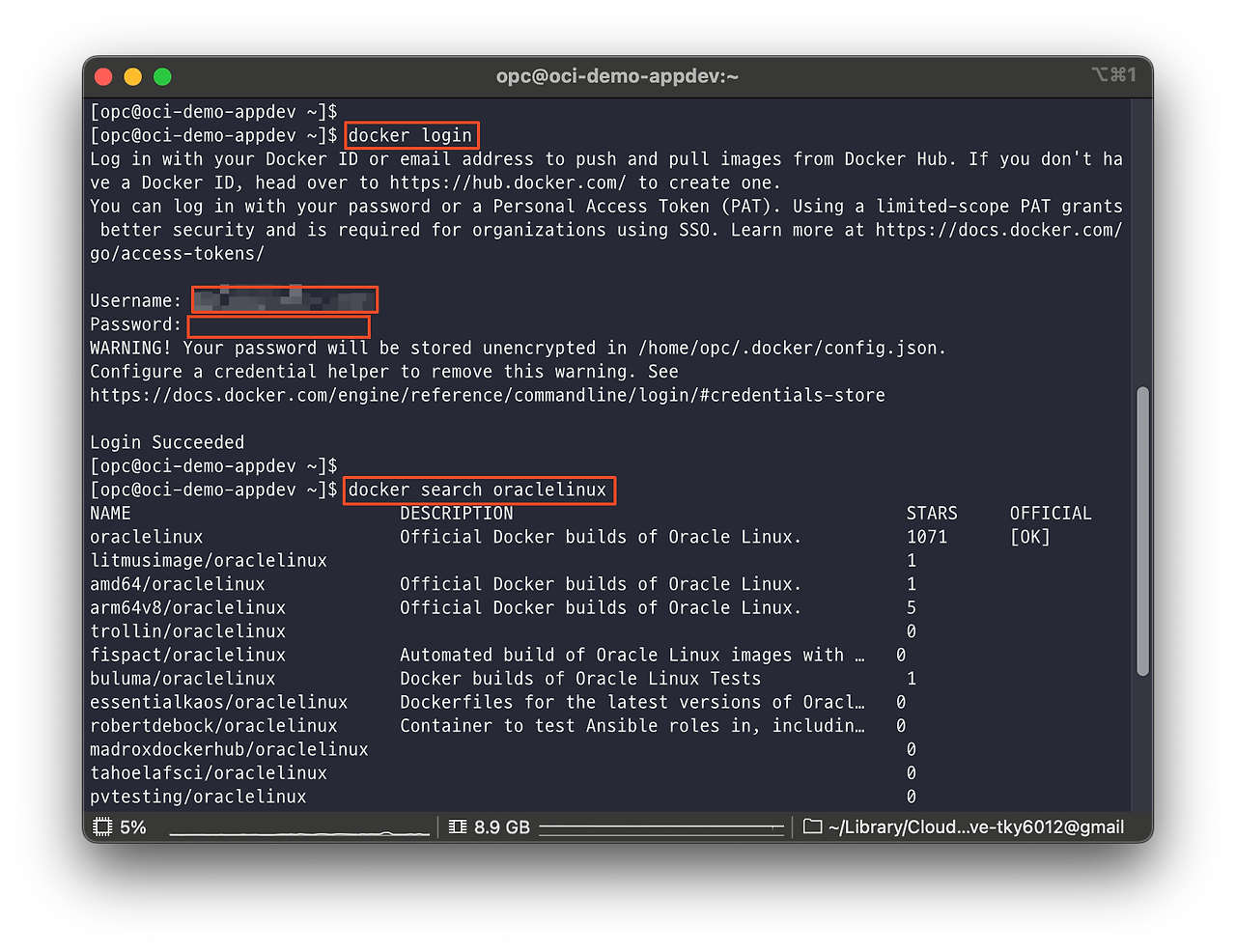The height and width of the screenshot is (952, 1236).
Task: Click the ⌥⌘1 window shortcut indicator
Action: tap(1113, 75)
